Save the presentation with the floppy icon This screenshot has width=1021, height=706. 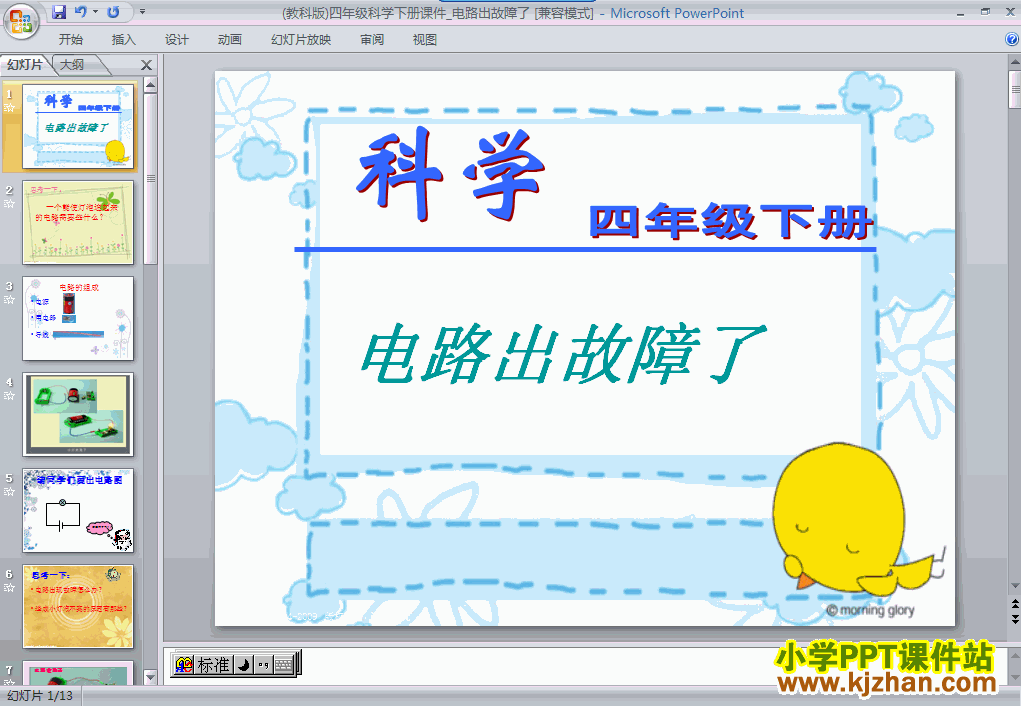coord(59,12)
